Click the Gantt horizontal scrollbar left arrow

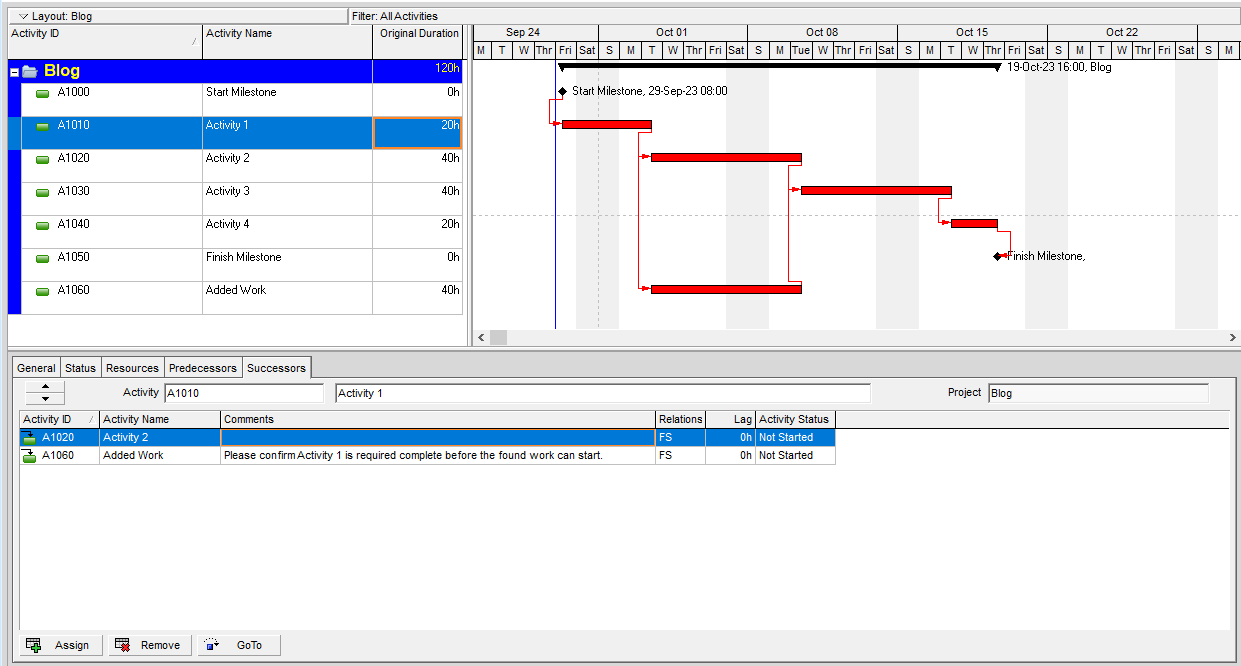(x=481, y=338)
